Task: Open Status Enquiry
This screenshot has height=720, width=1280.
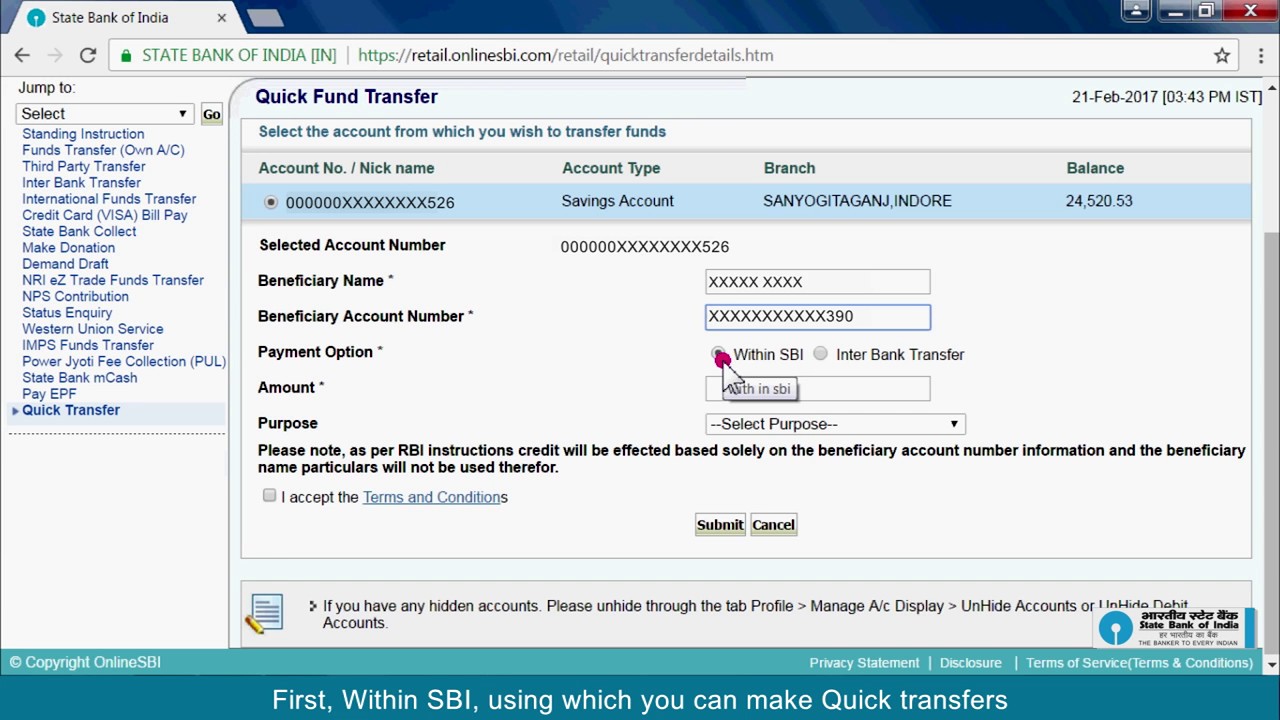Action: pos(67,313)
